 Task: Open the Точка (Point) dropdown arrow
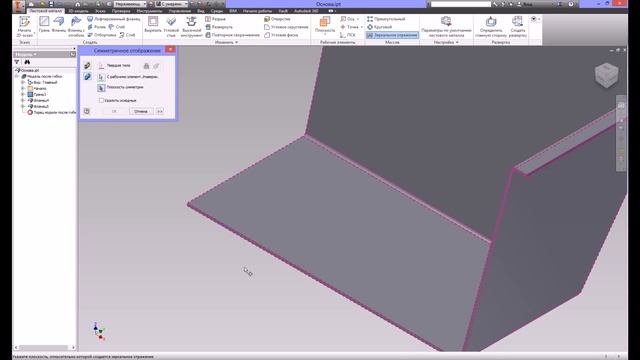(x=362, y=27)
